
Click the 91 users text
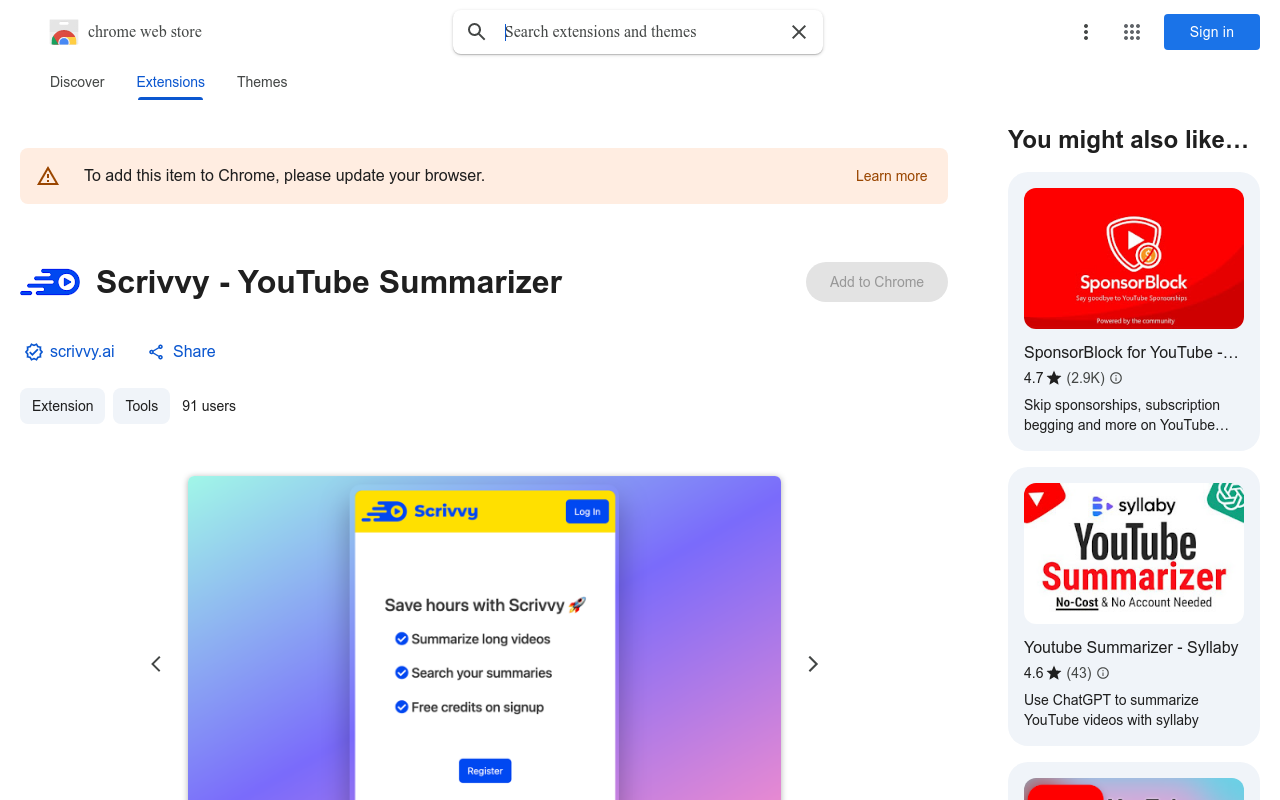click(209, 406)
